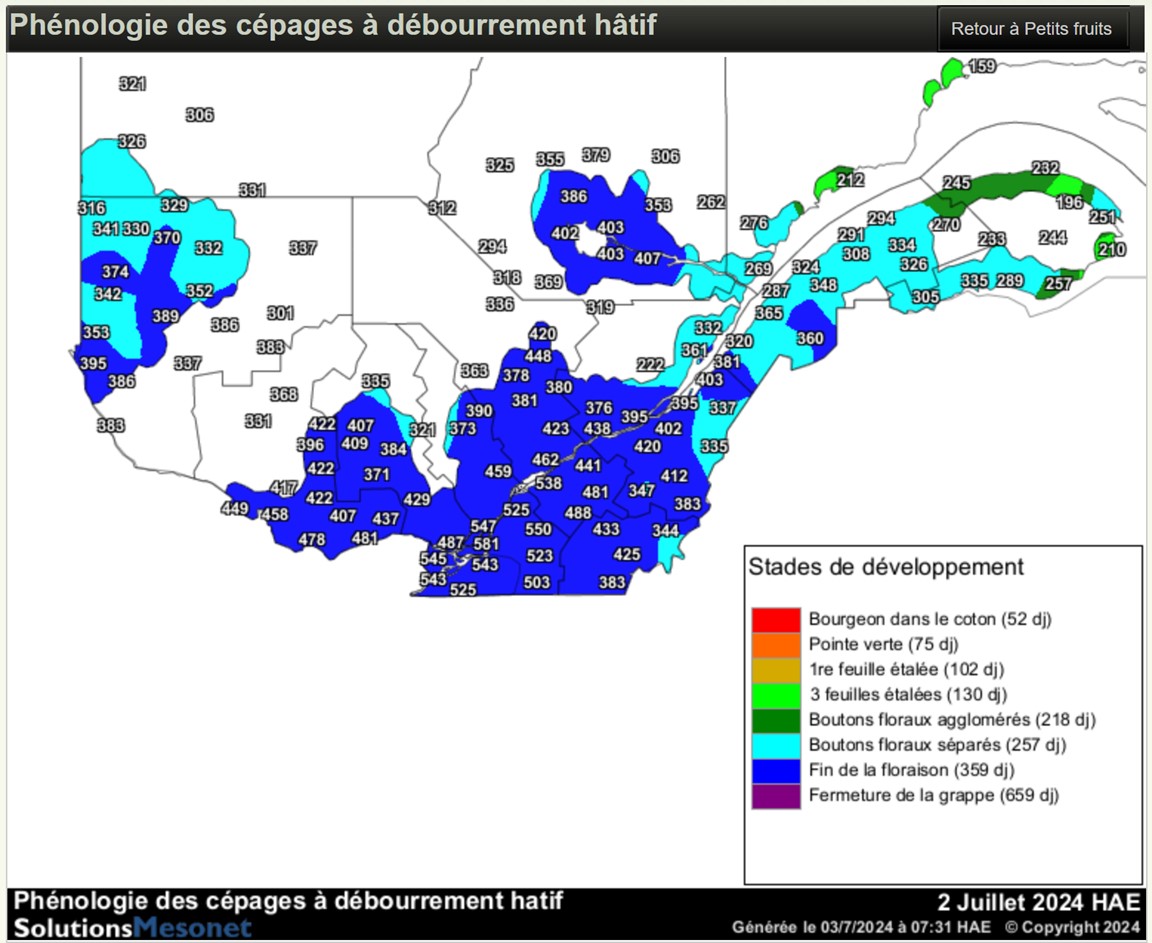Click the 2 Juillet 2024 HAE date text
Viewport: 1152px width, 943px height.
pos(1039,900)
